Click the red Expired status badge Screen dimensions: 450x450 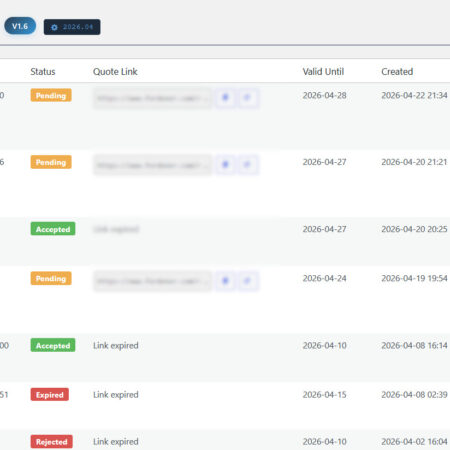[50, 395]
